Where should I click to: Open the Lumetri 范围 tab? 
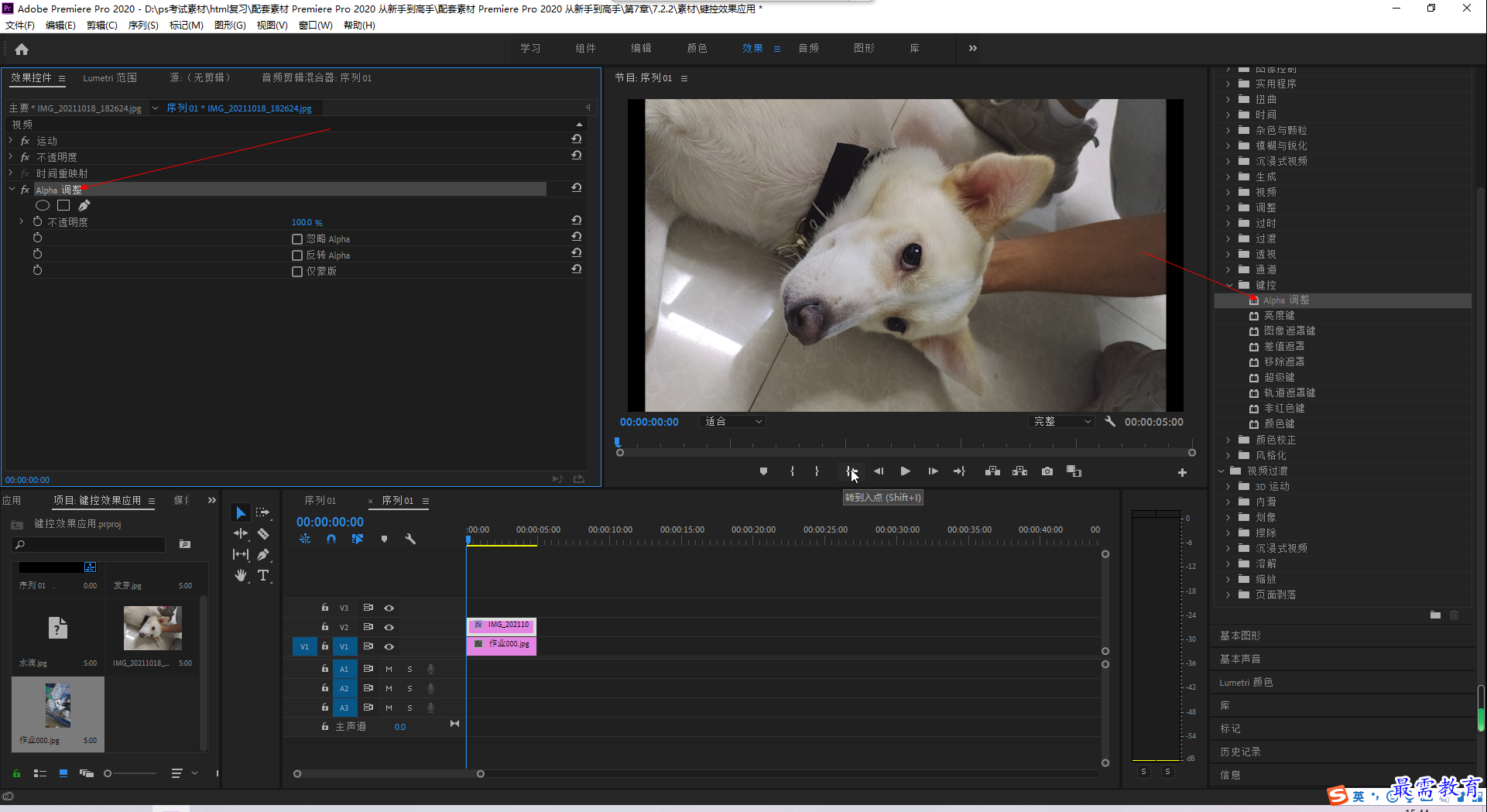(110, 78)
